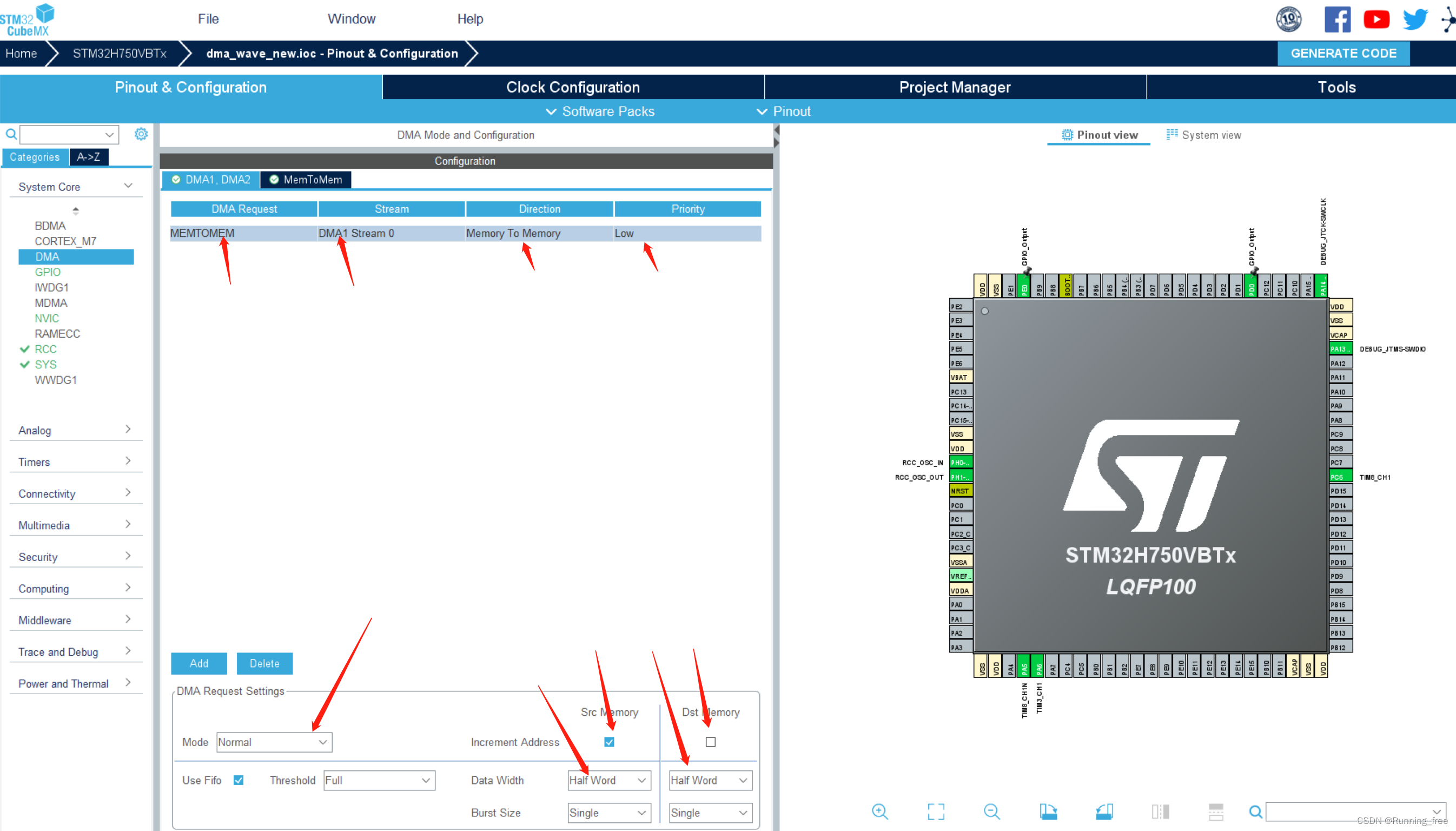Toggle Dst Memory increment address checkbox
Screen dimensions: 1456x831
point(710,742)
